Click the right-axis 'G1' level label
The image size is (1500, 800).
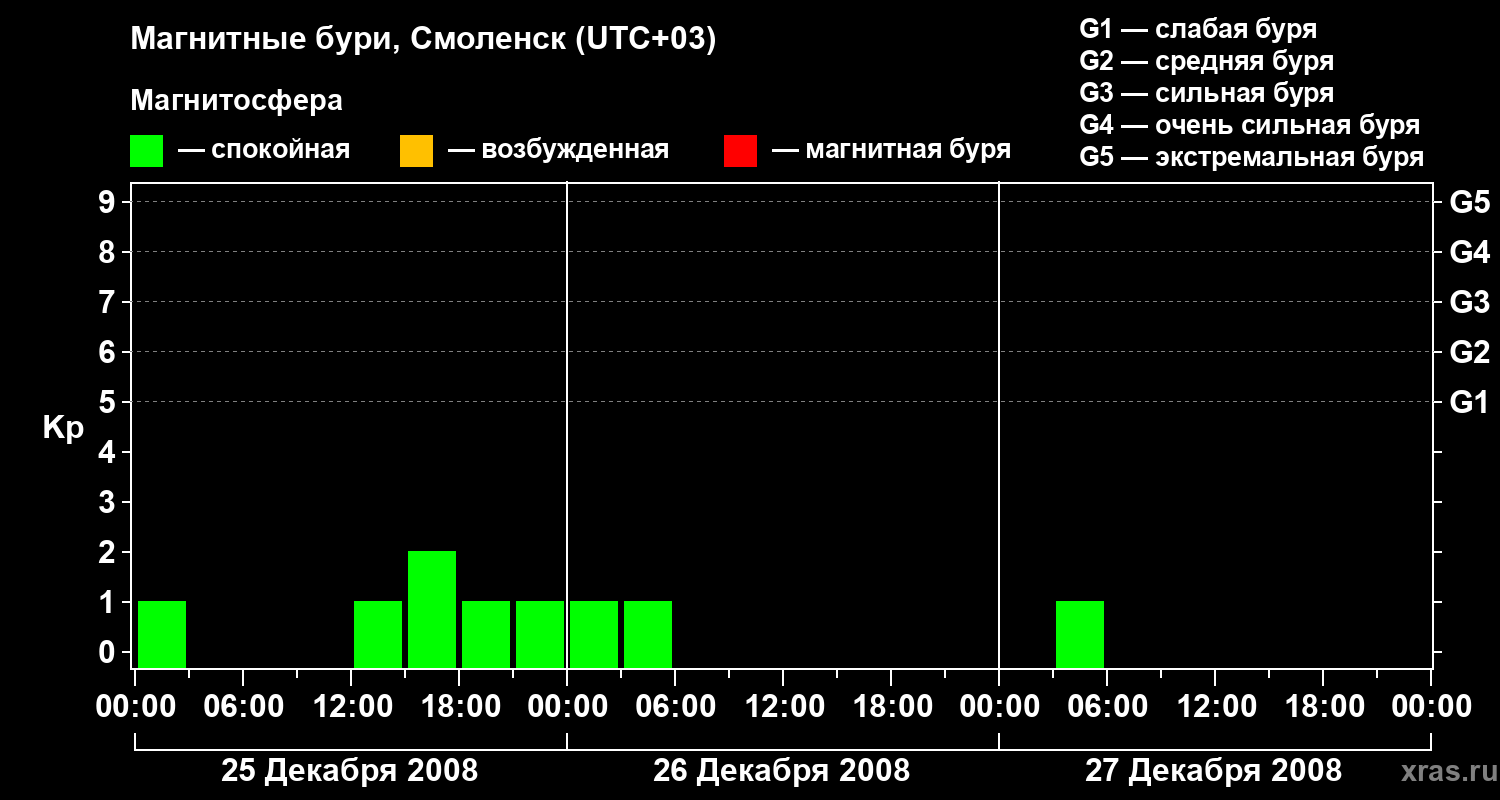point(1469,402)
